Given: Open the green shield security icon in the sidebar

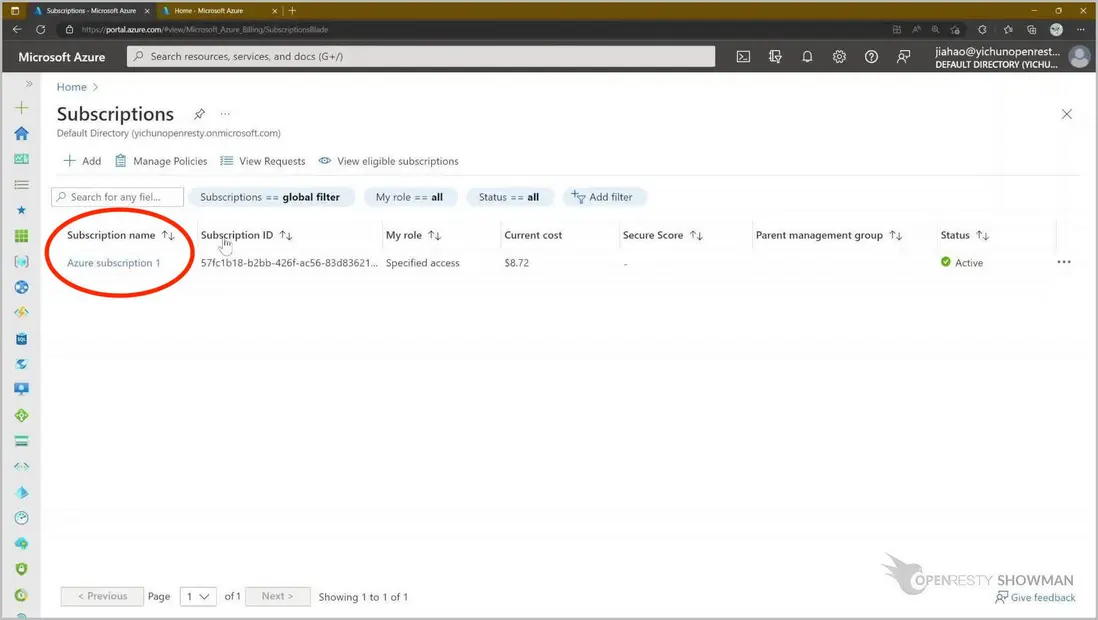Looking at the screenshot, I should pyautogui.click(x=22, y=569).
